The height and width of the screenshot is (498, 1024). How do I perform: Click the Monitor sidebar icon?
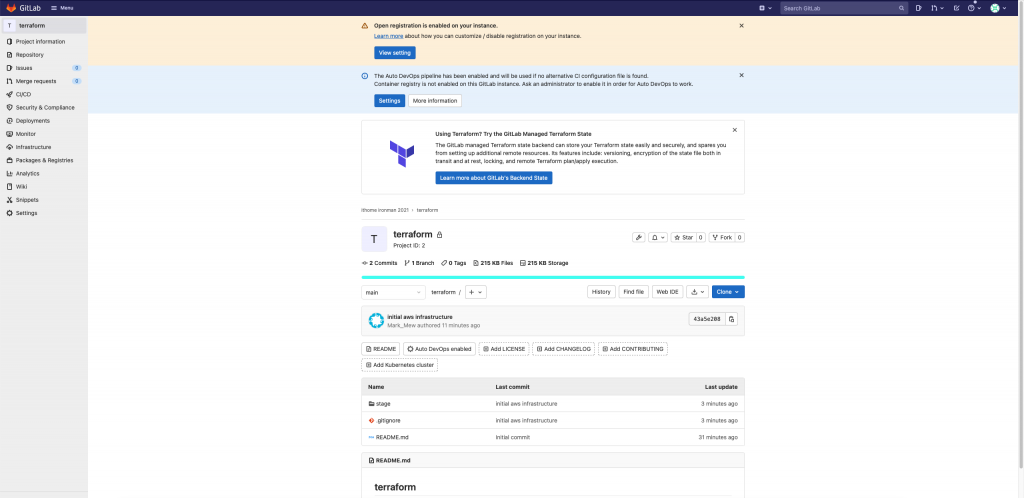pos(9,134)
